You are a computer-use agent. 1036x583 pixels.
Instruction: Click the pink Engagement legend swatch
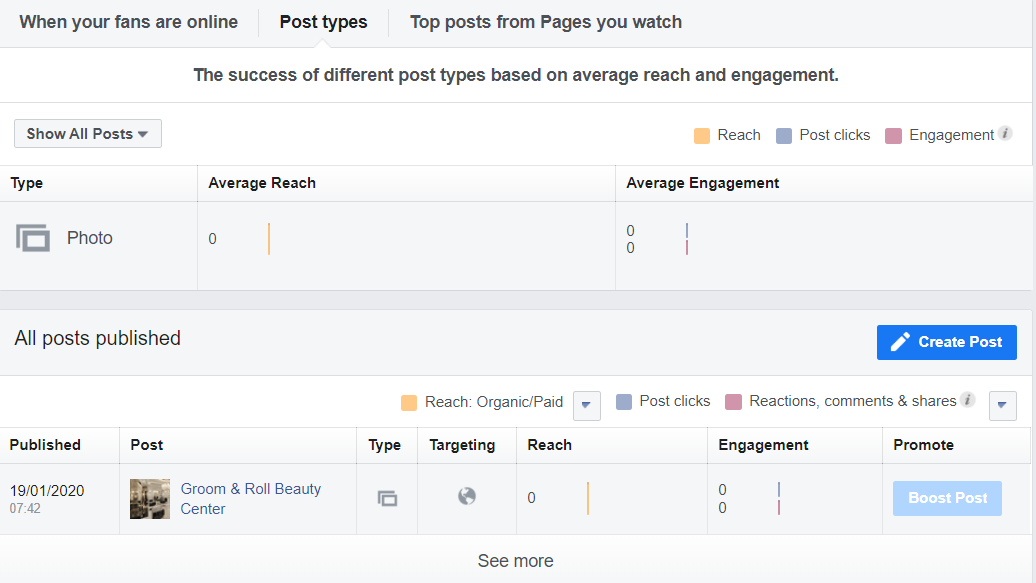[x=894, y=136]
